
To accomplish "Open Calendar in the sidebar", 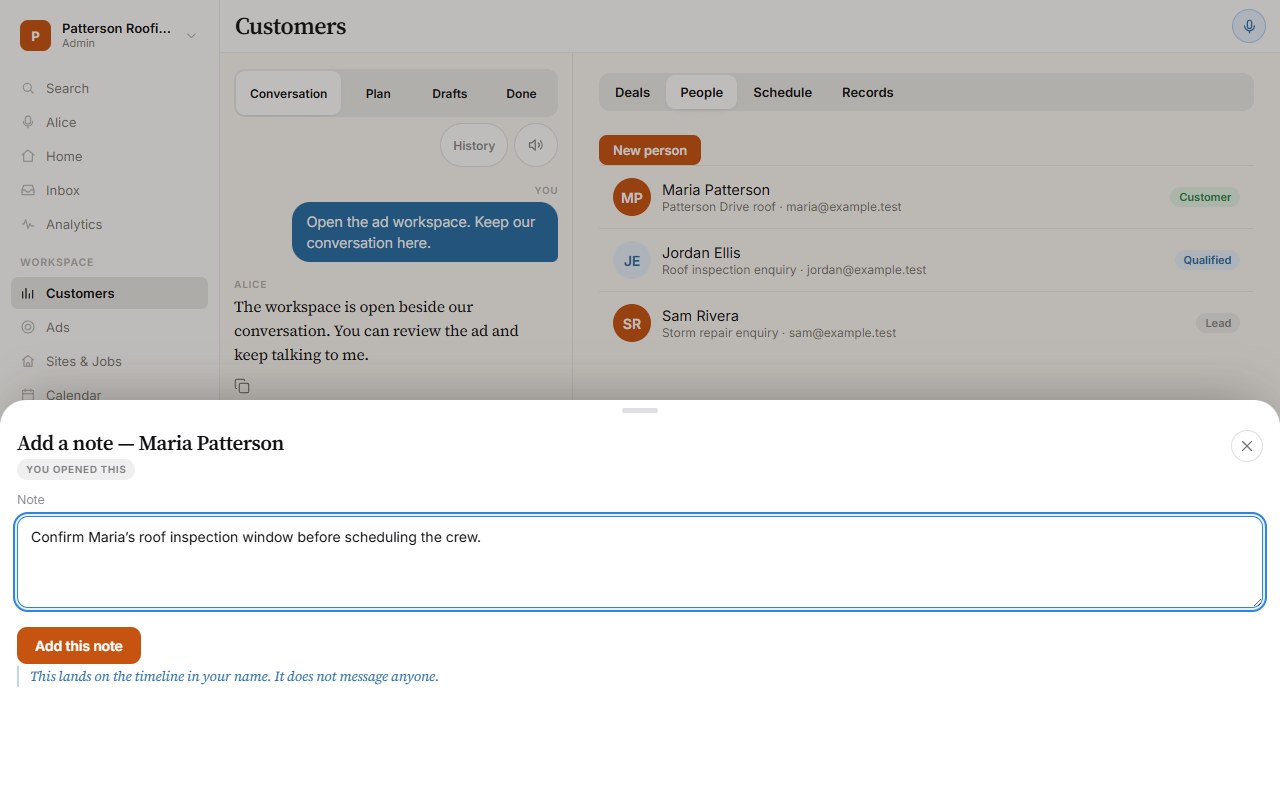I will [109, 395].
